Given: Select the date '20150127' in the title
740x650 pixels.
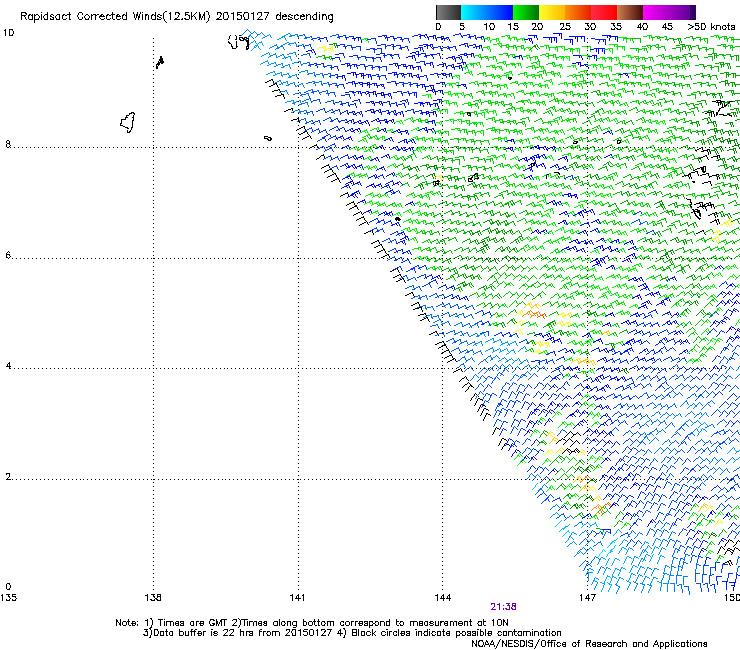Looking at the screenshot, I should pyautogui.click(x=242, y=16).
